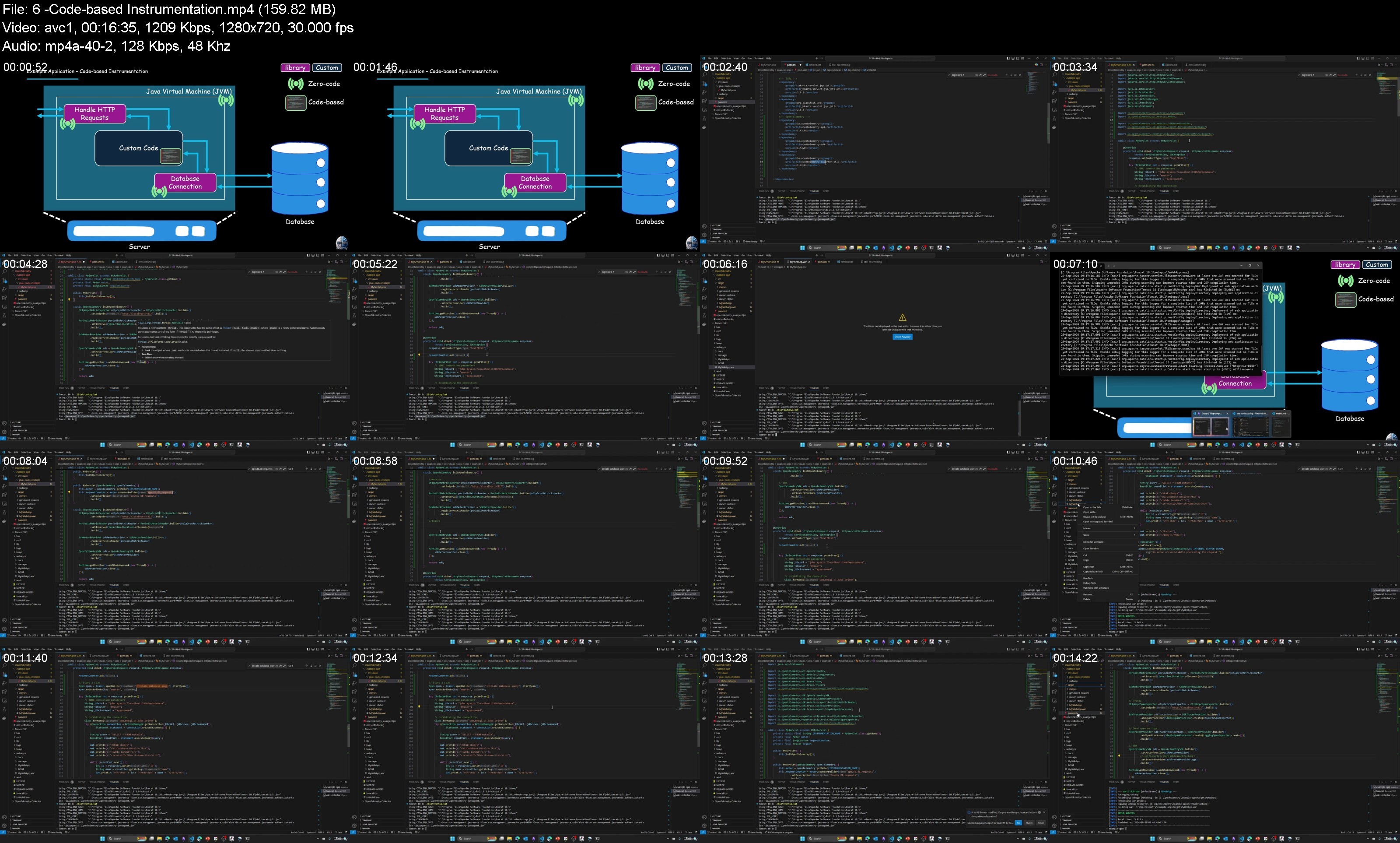This screenshot has width=1400, height=843.
Task: Open the 00:02:40 video frame thumbnail
Action: [x=875, y=154]
